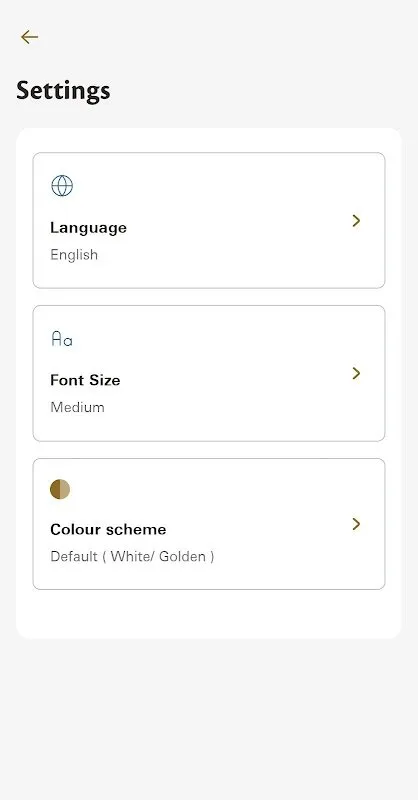Viewport: 418px width, 800px height.
Task: Click the Settings page heading
Action: tap(63, 91)
